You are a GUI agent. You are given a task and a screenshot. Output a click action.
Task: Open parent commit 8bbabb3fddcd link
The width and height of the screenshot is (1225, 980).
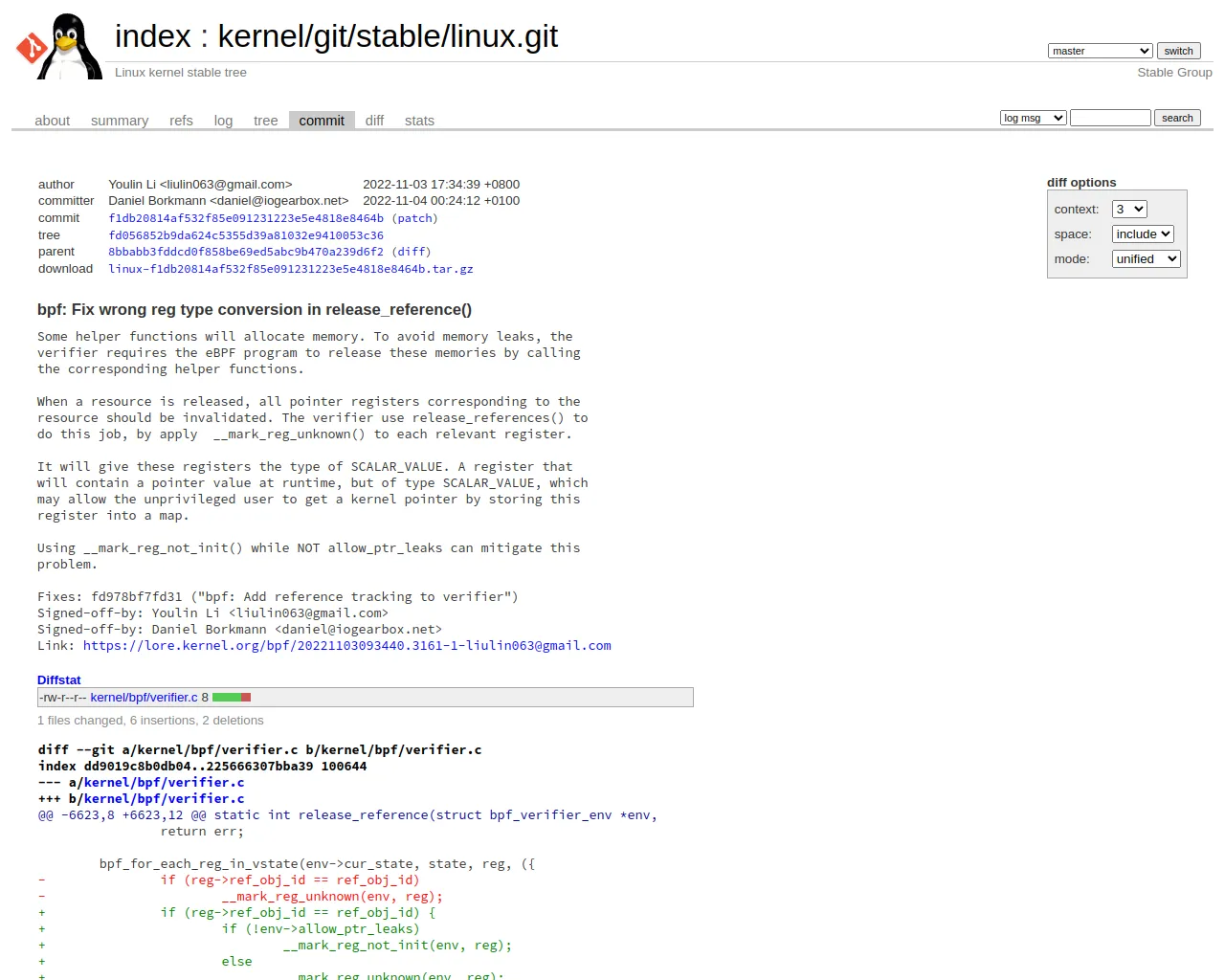[246, 252]
